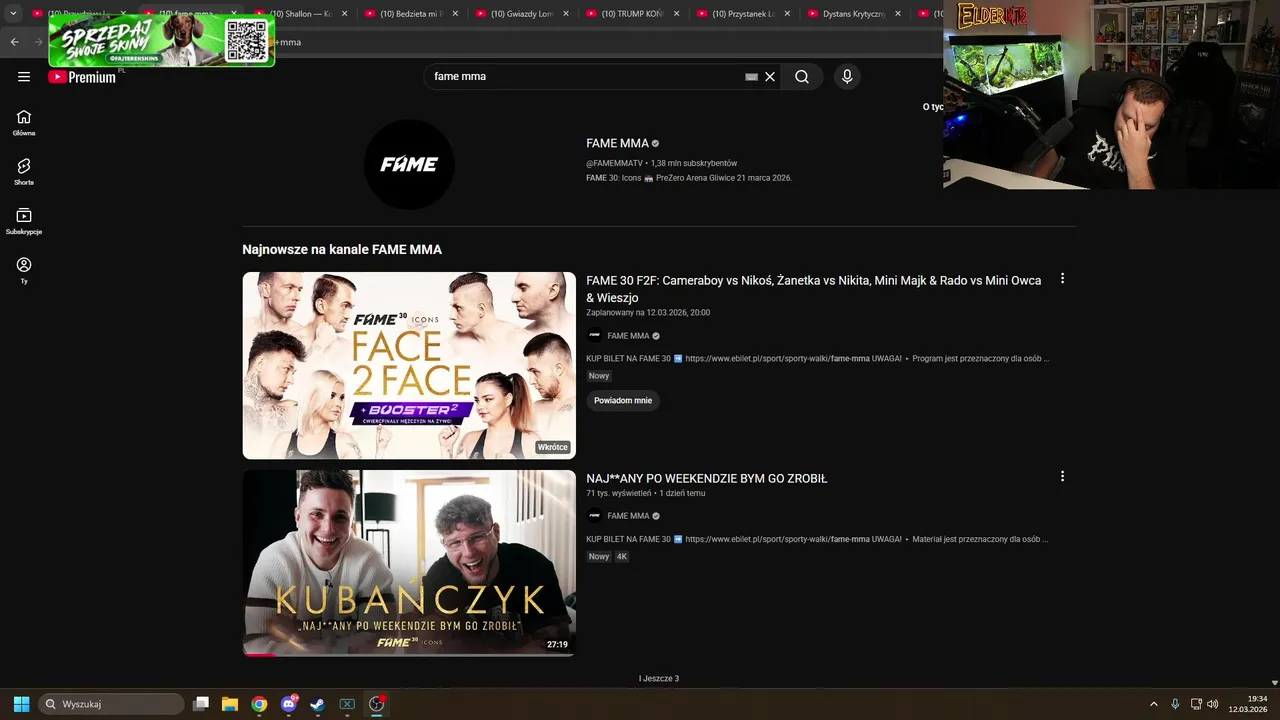Open Task View on the taskbar
The image size is (1280, 720).
201,704
